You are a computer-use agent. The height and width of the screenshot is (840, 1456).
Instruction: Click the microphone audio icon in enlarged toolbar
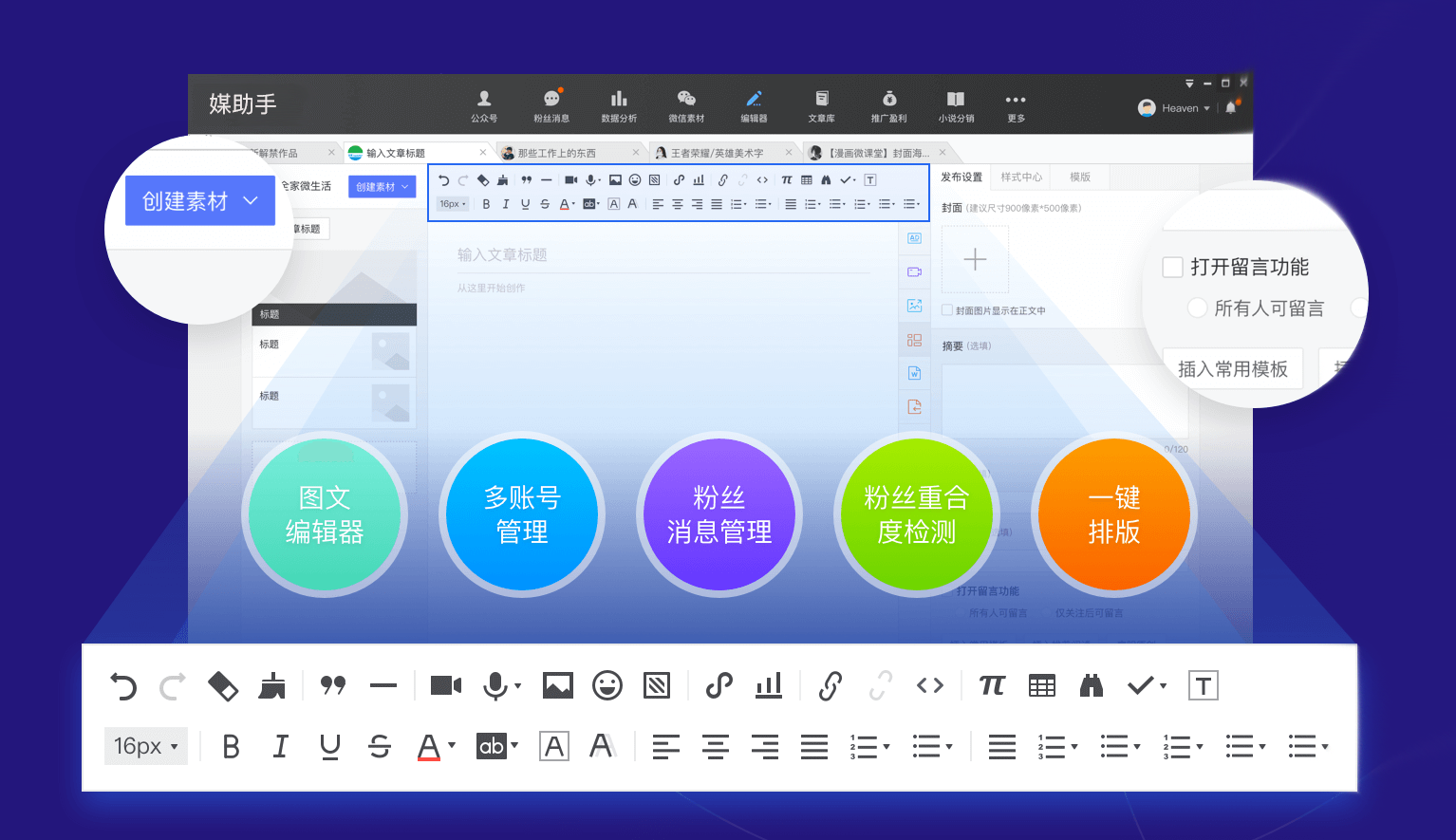coord(495,685)
